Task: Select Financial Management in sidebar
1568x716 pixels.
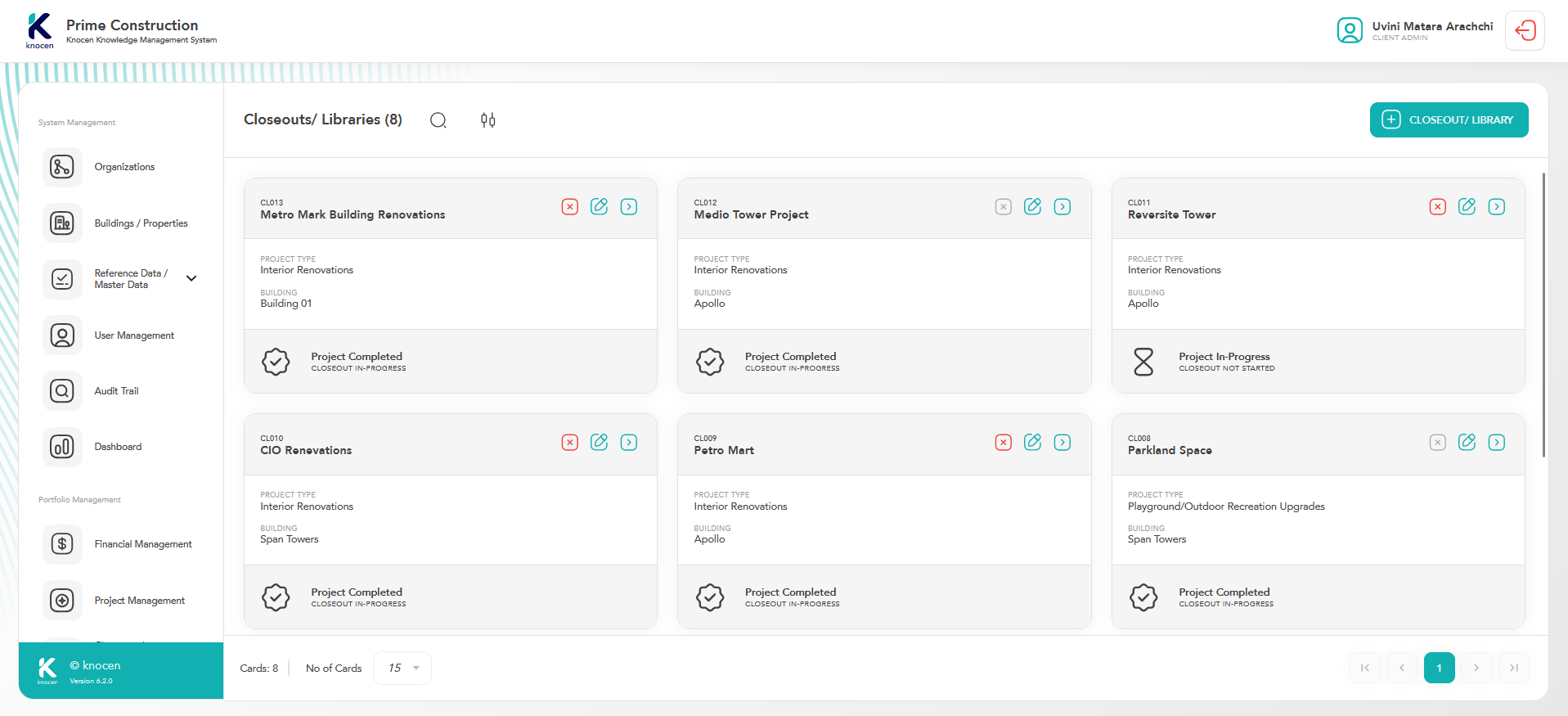Action: point(143,544)
